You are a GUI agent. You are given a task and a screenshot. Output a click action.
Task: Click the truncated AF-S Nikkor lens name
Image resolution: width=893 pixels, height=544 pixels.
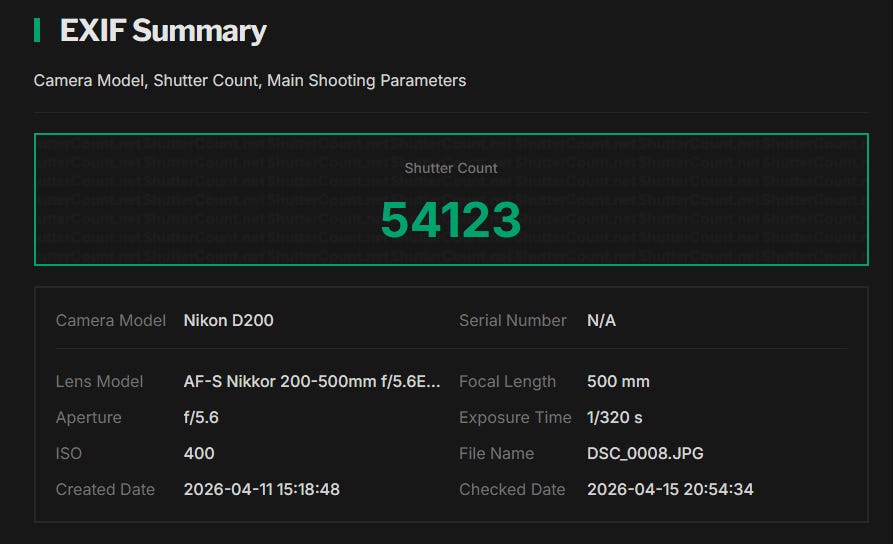(x=312, y=381)
